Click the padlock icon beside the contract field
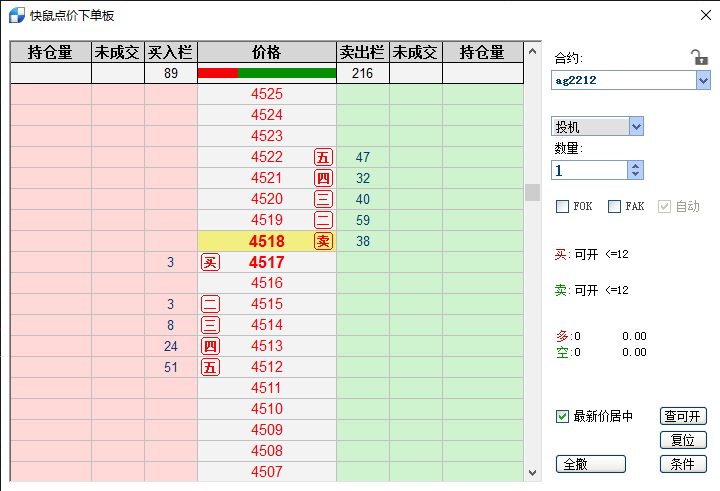This screenshot has height=491, width=720. pos(699,58)
